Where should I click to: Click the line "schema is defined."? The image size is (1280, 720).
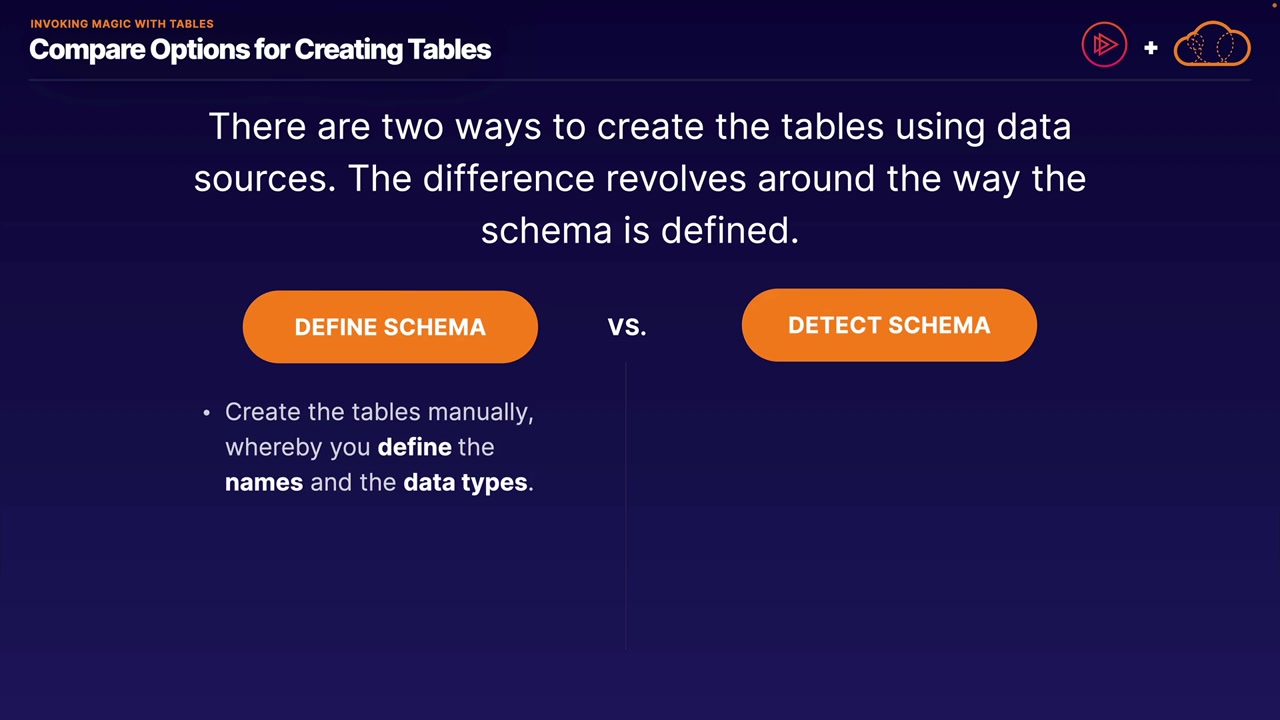click(x=640, y=230)
